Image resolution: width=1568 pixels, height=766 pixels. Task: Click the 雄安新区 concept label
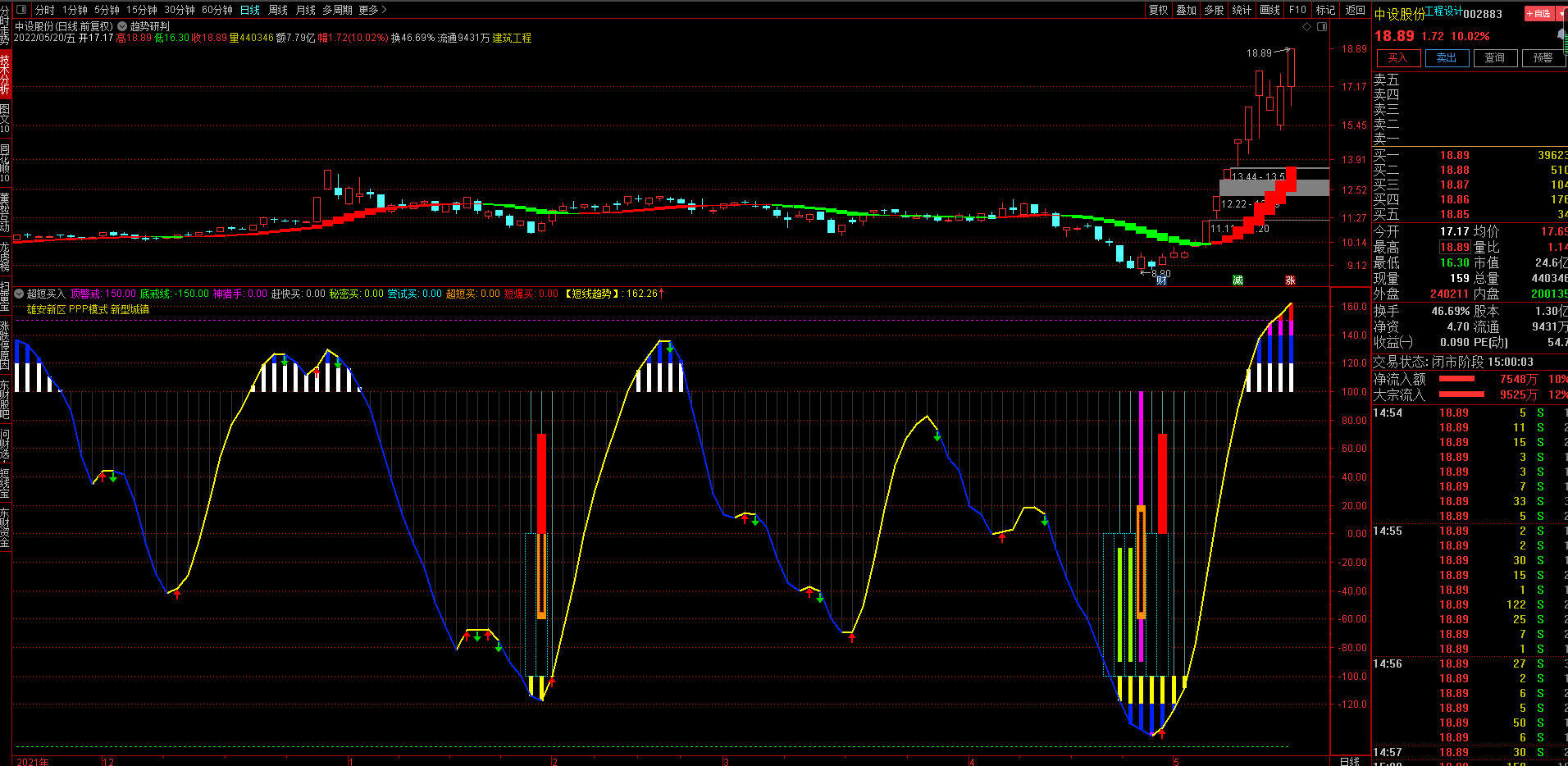[x=46, y=309]
